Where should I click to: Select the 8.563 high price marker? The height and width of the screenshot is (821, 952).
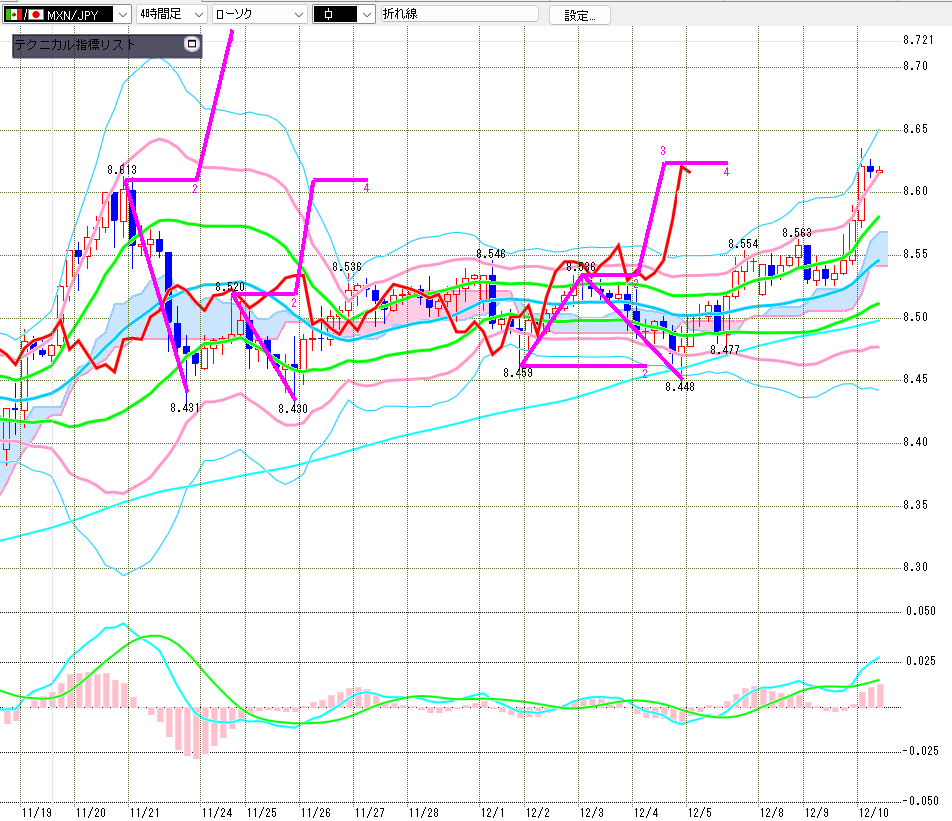797,233
